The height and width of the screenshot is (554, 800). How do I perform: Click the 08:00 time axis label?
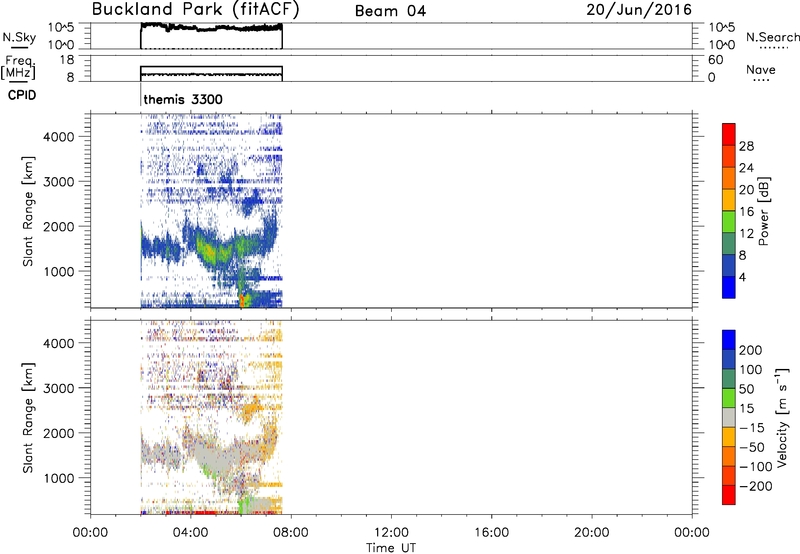point(291,533)
